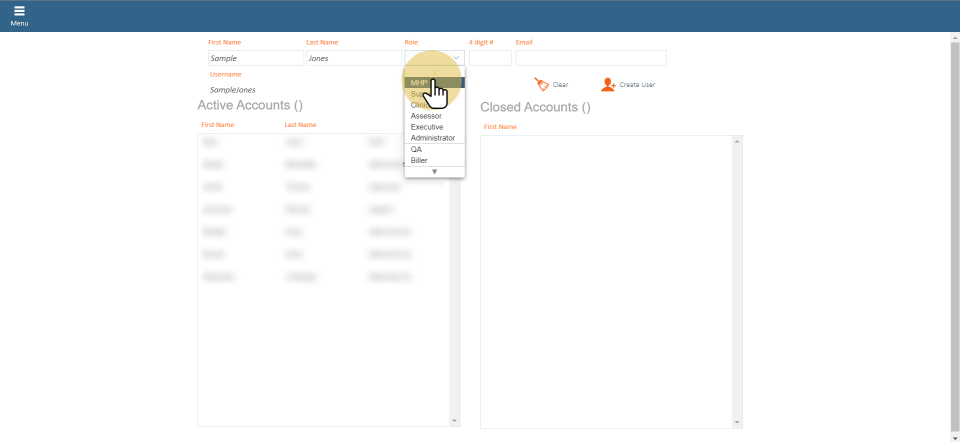Select the Administrator role option
This screenshot has height=442, width=960.
tap(432, 138)
